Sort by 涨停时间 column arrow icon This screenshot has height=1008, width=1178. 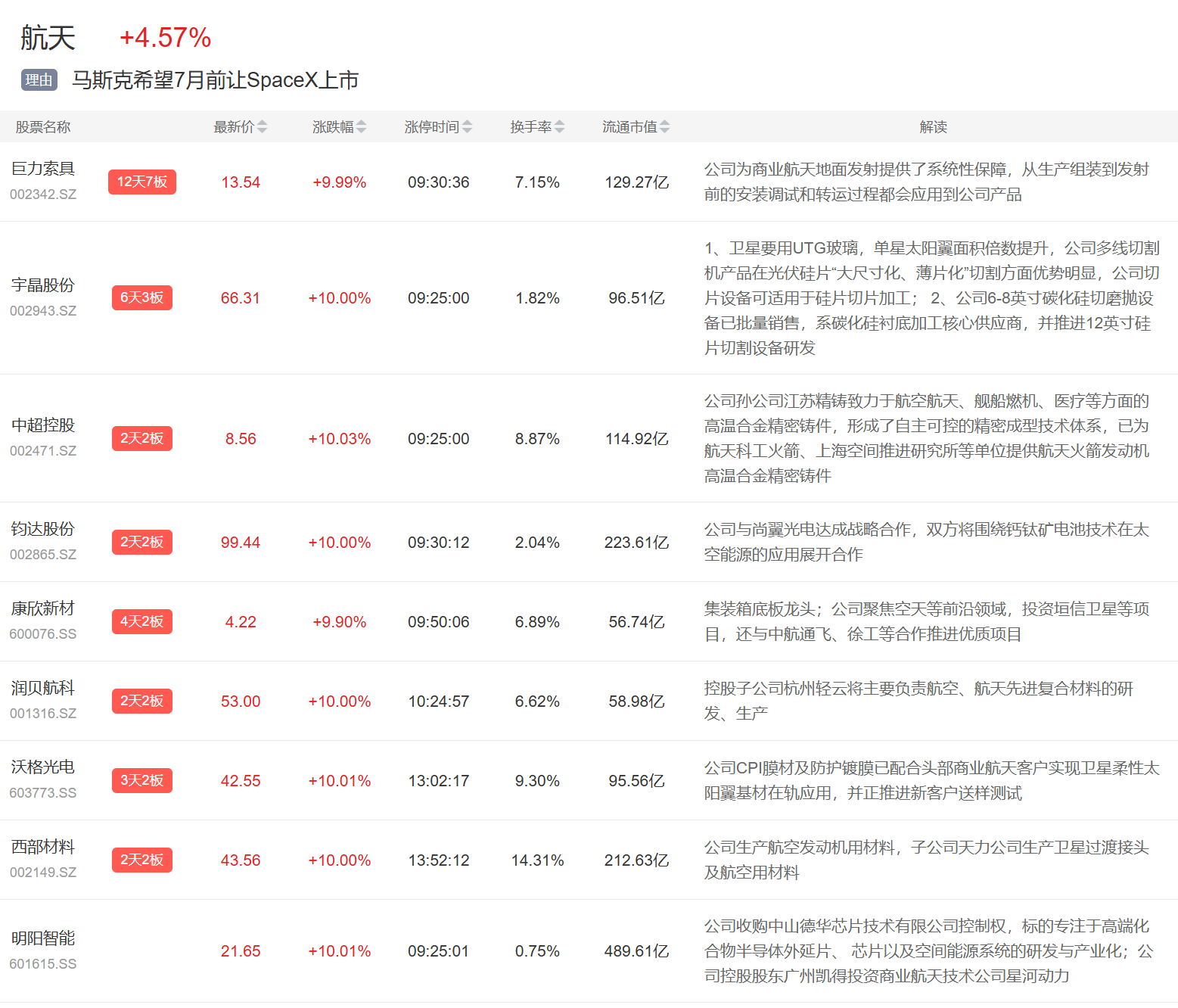click(x=467, y=127)
